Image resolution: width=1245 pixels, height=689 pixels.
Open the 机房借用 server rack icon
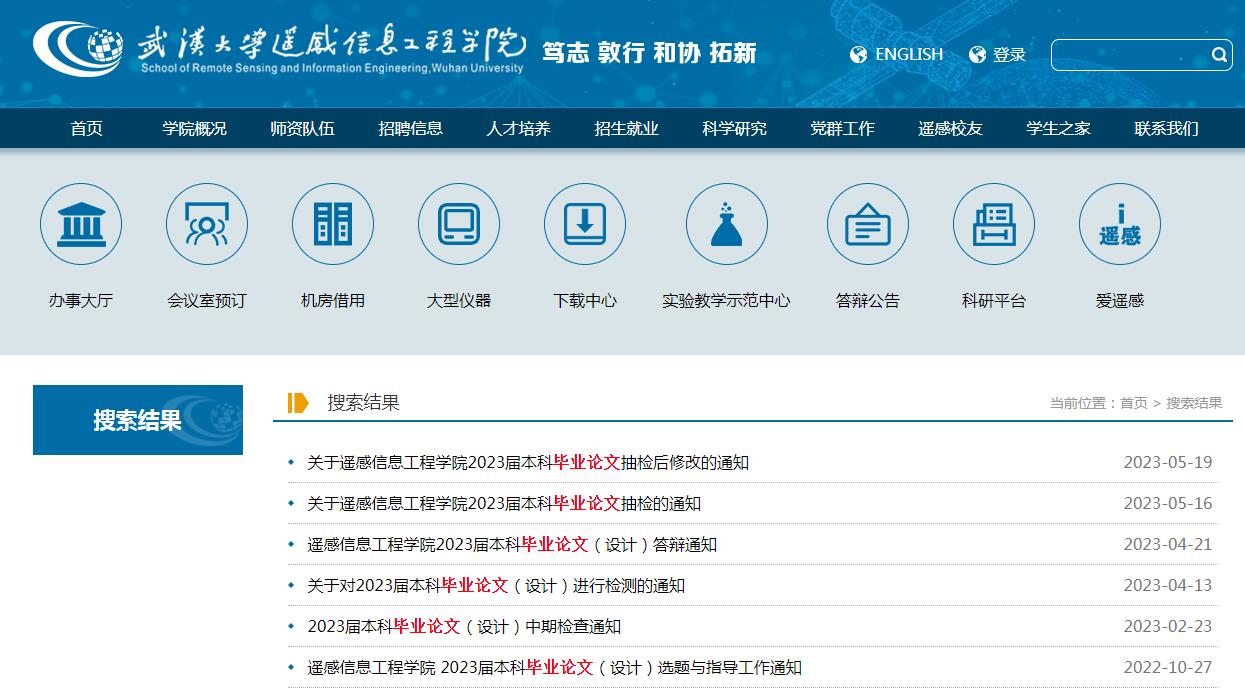[333, 224]
